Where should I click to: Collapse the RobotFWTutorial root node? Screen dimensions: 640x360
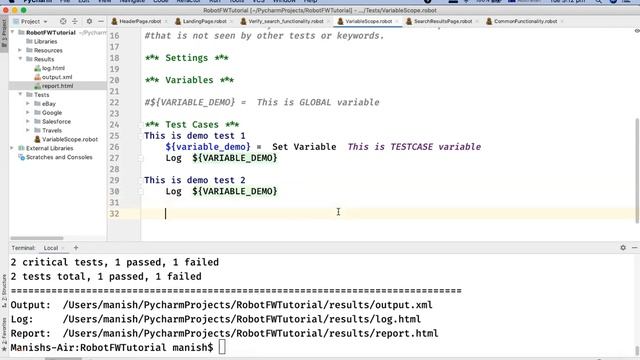pyautogui.click(x=12, y=33)
